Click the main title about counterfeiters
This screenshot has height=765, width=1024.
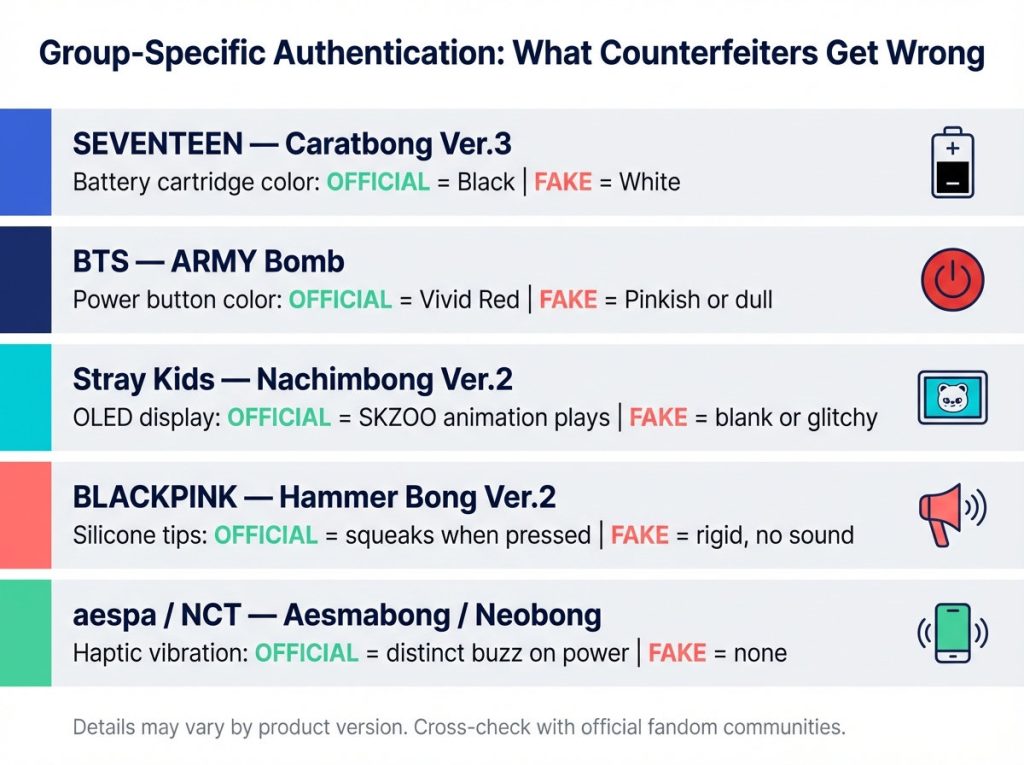pyautogui.click(x=511, y=54)
